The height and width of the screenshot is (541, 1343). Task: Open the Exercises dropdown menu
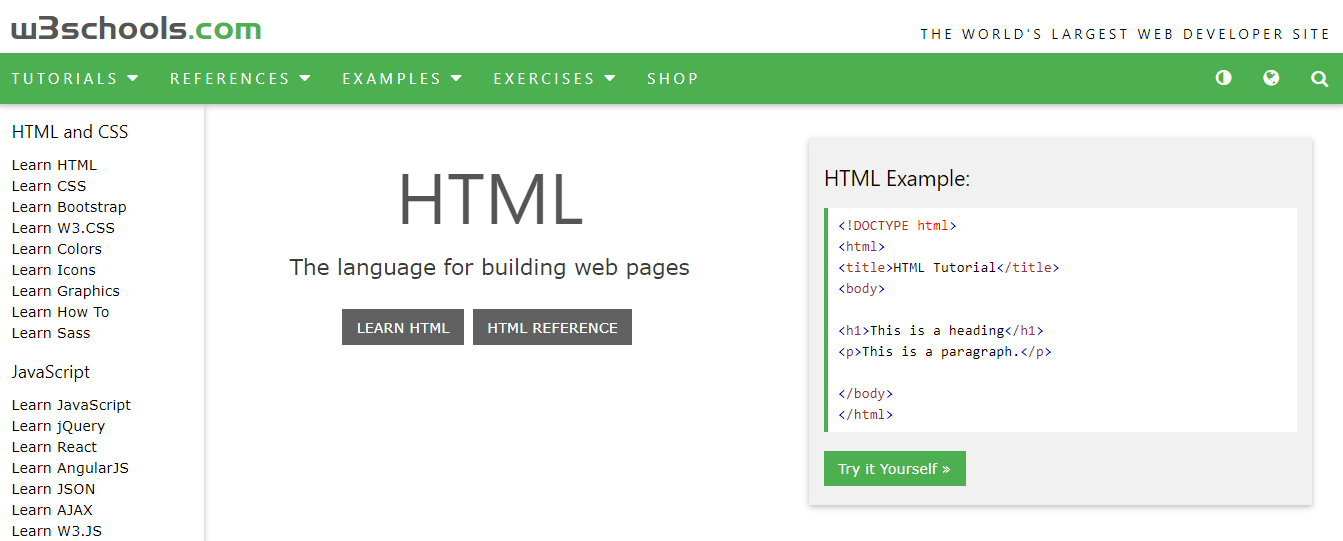(x=554, y=79)
